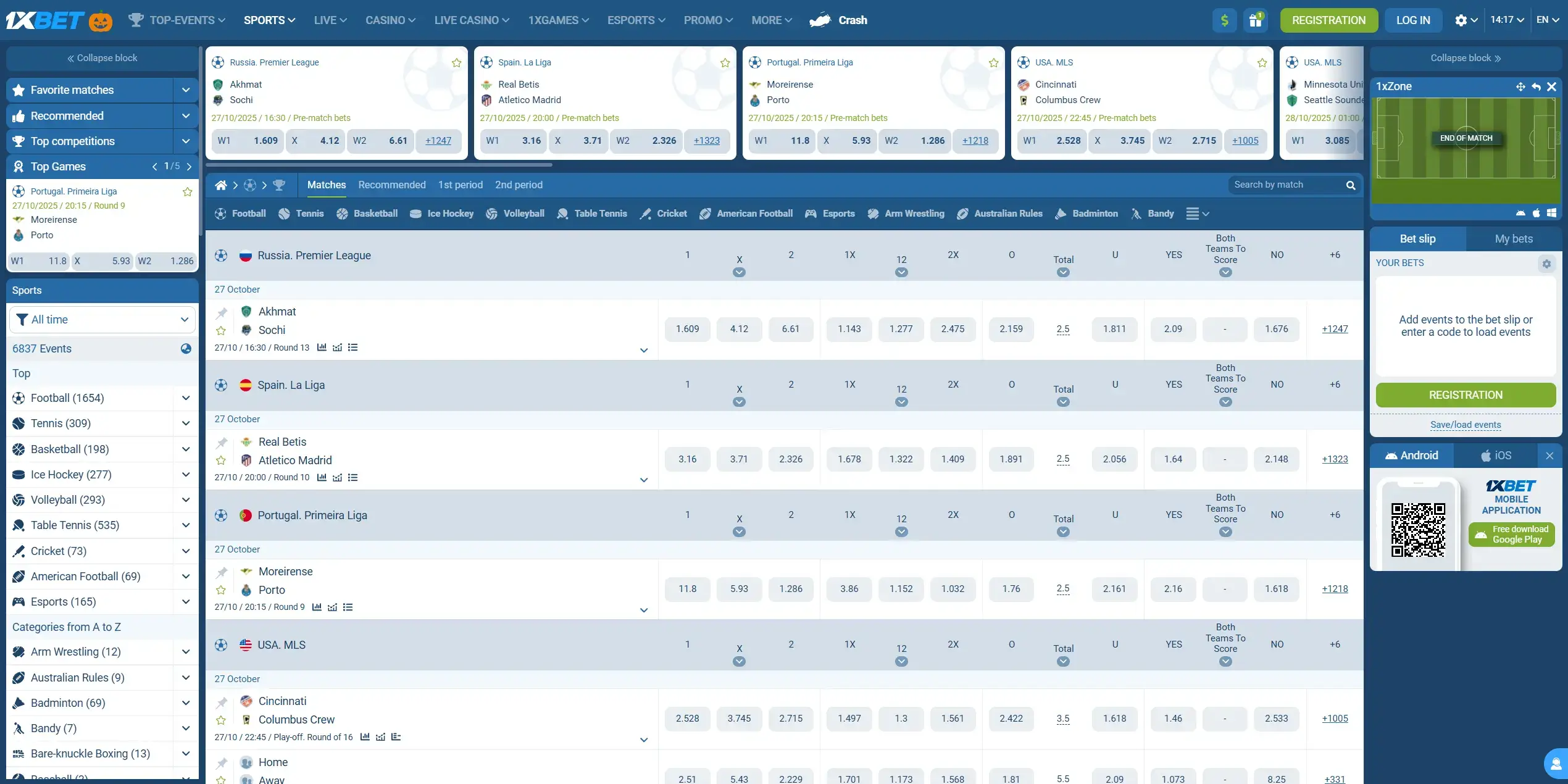Screen dimensions: 1568x784
Task: Favorite the Spain La Liga top card star
Action: click(x=725, y=63)
